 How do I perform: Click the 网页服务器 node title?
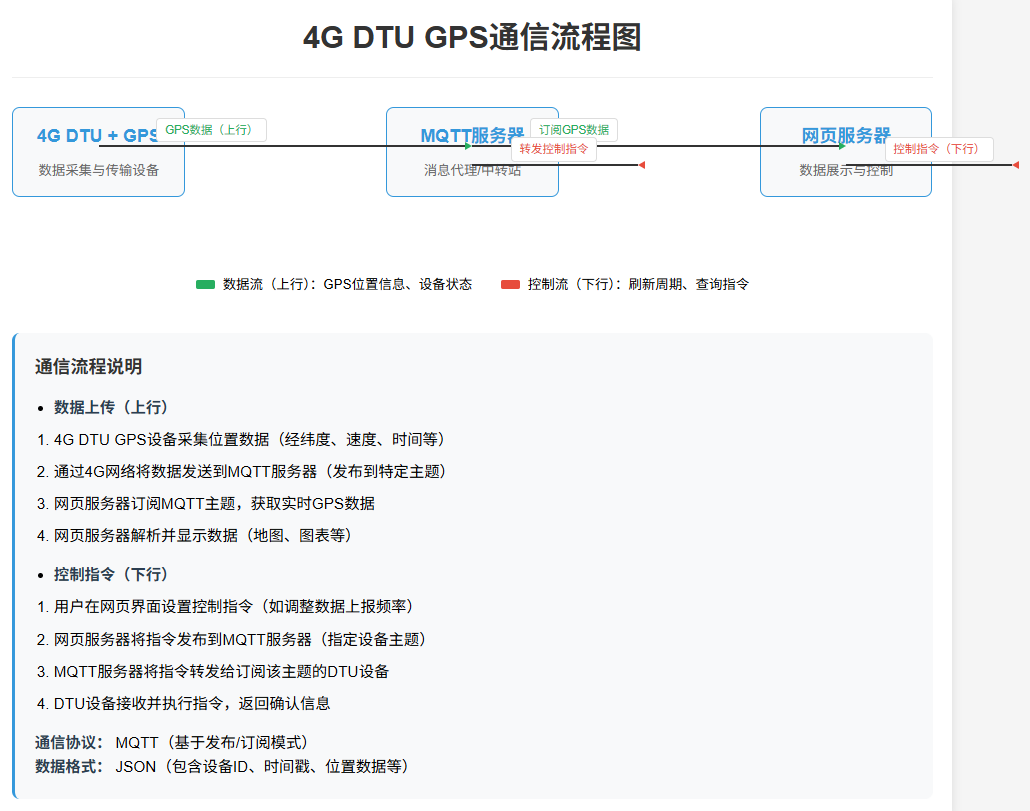click(x=846, y=135)
